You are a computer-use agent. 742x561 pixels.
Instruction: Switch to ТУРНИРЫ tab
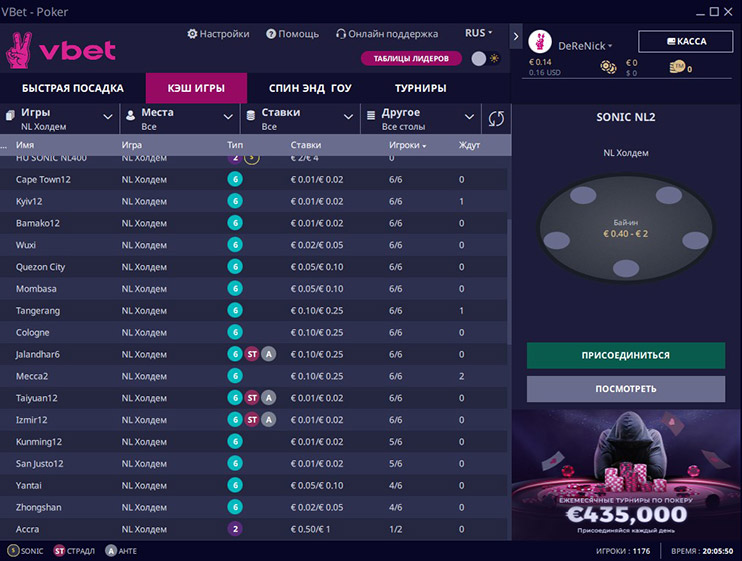[421, 88]
